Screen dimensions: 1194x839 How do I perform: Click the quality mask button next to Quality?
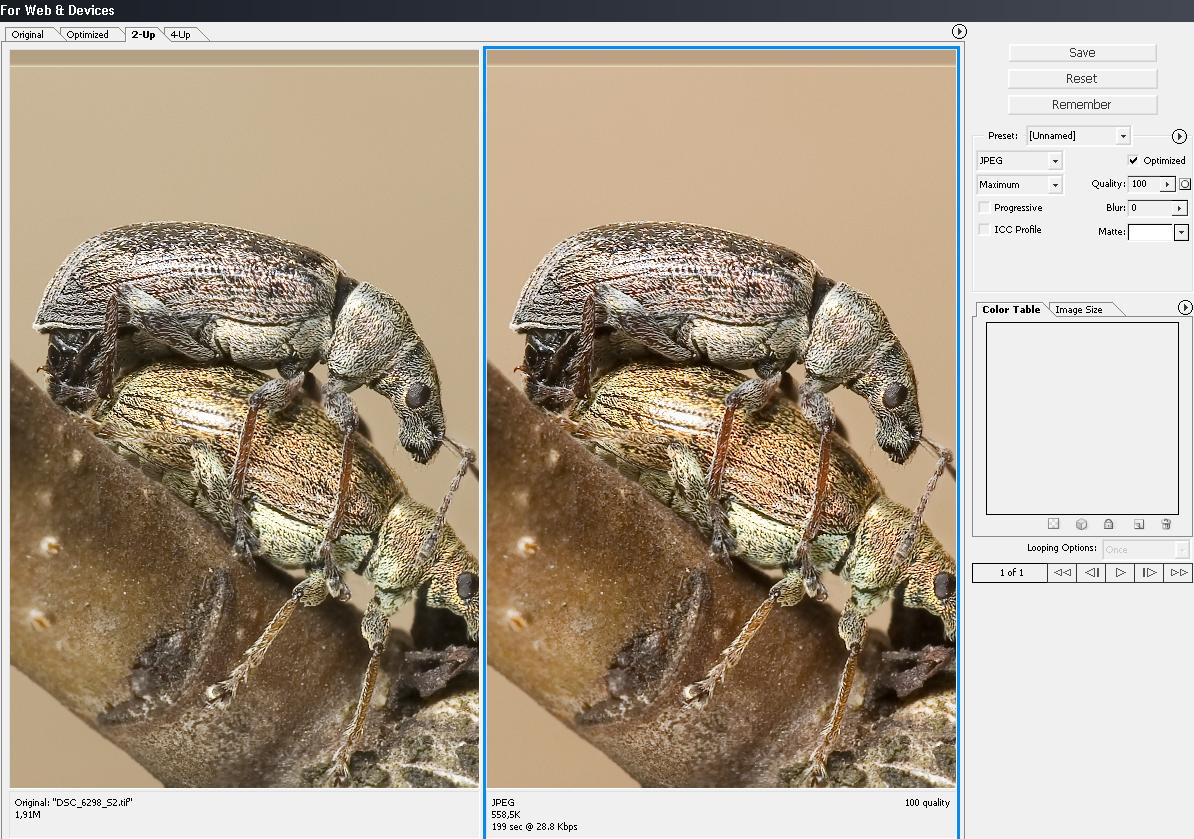coord(1185,184)
